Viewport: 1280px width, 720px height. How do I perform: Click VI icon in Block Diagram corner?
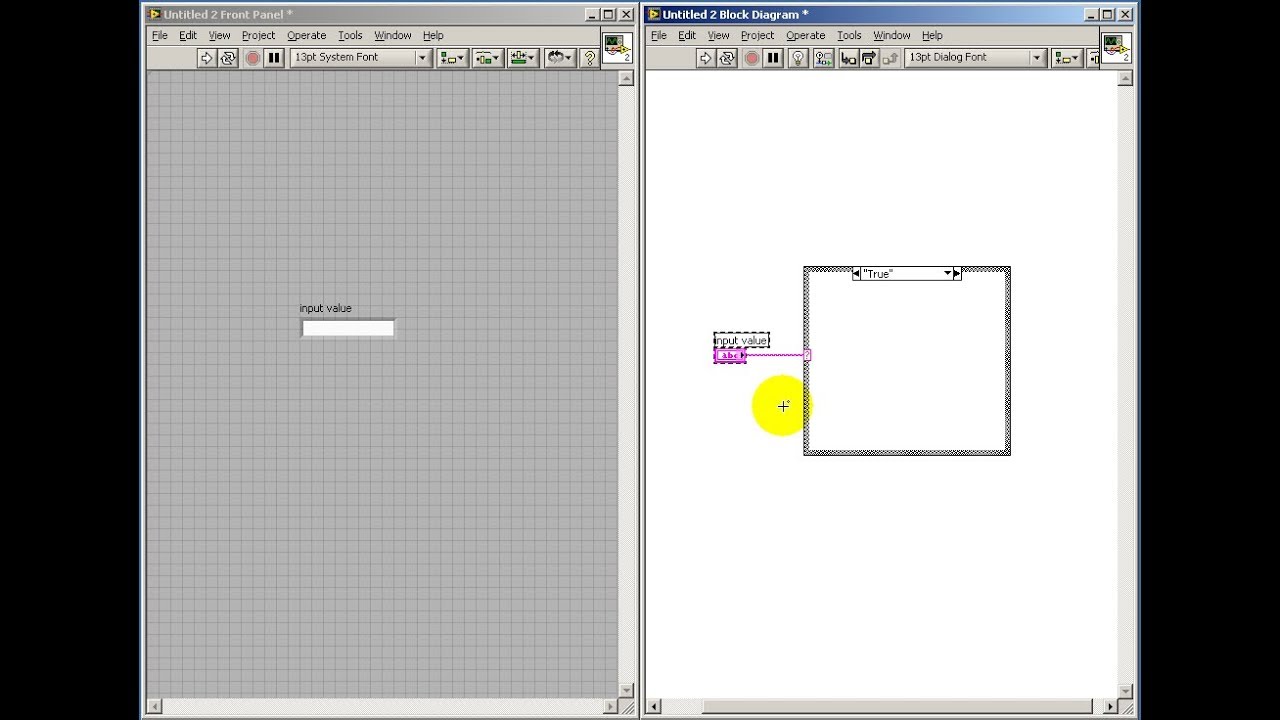(x=1116, y=47)
